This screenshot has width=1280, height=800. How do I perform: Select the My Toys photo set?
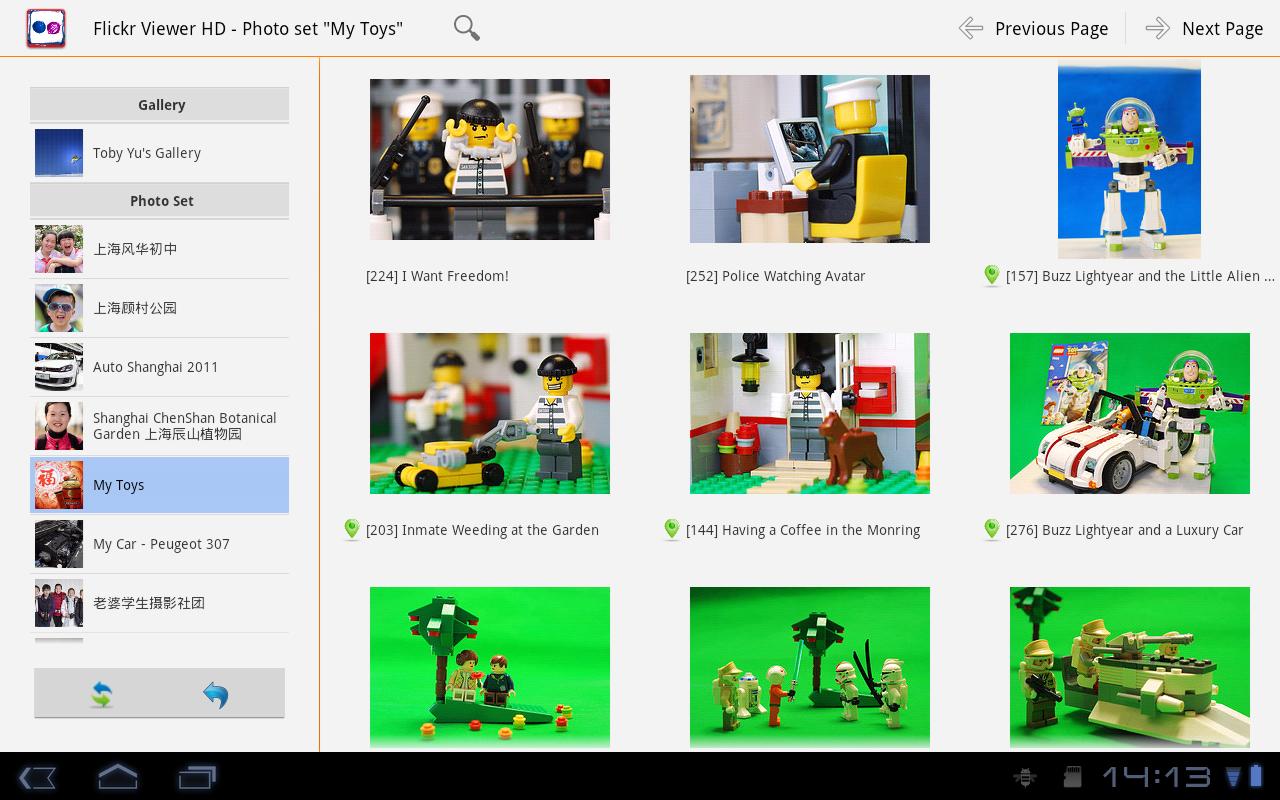160,485
